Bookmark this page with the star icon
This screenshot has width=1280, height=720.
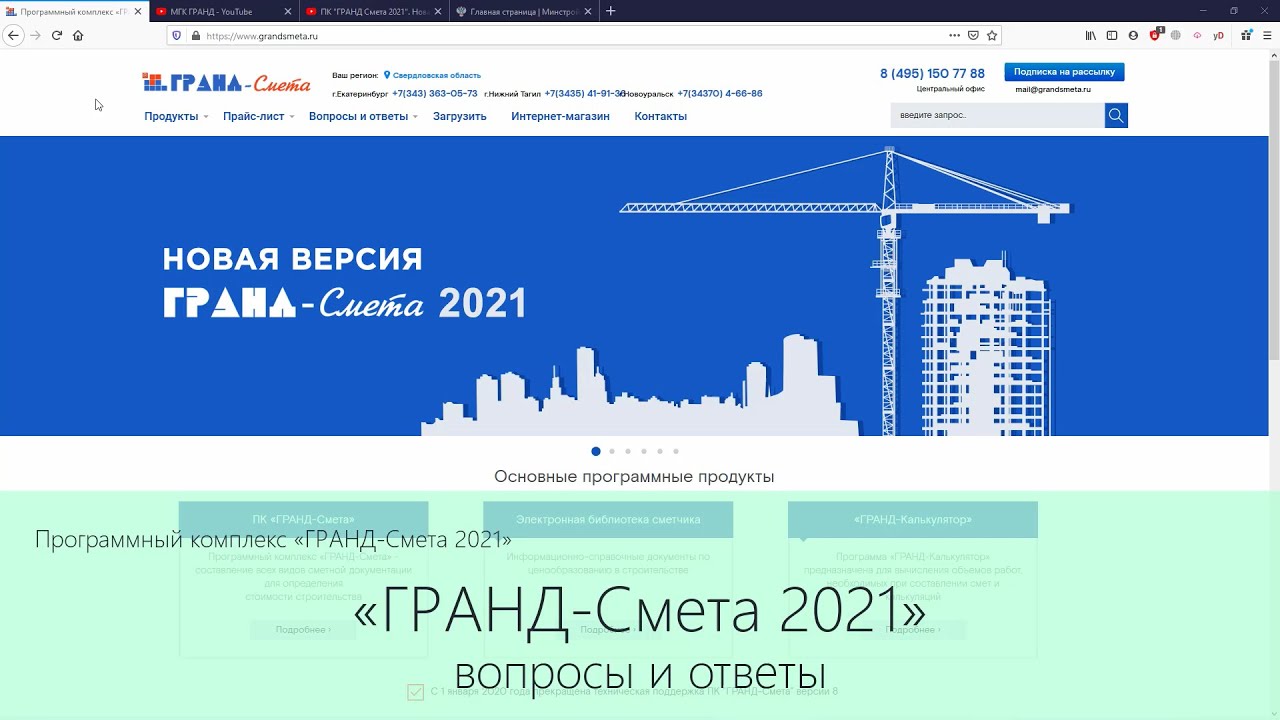pyautogui.click(x=992, y=35)
